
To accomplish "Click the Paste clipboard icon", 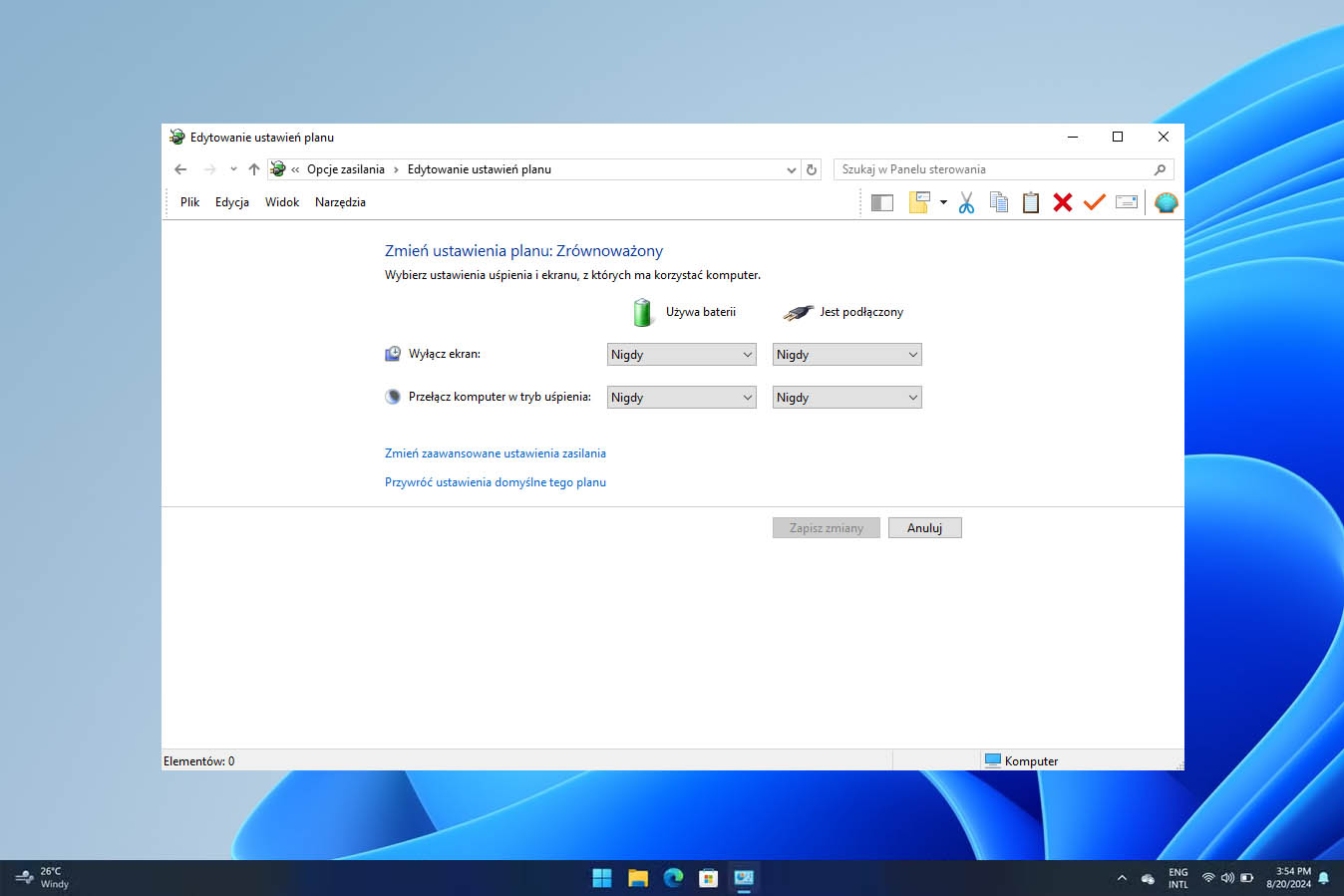I will click(x=1031, y=203).
